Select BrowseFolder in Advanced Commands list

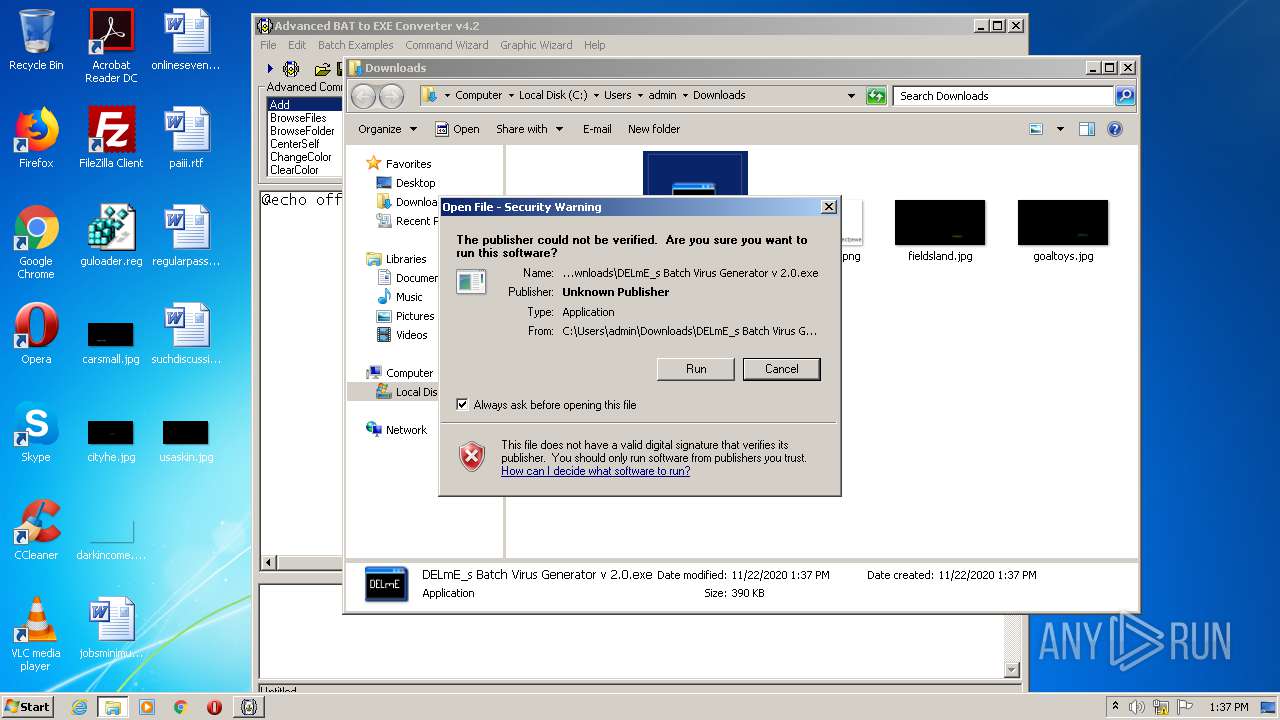302,131
